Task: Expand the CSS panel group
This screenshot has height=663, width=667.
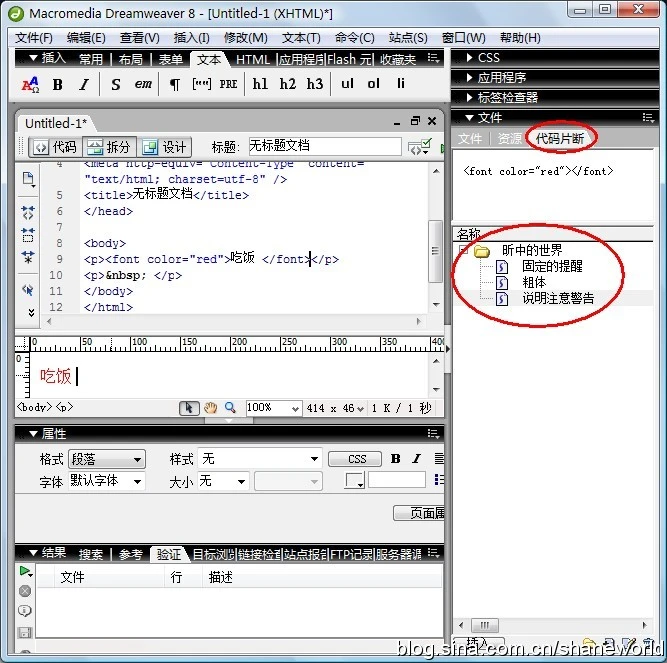Action: tap(489, 58)
